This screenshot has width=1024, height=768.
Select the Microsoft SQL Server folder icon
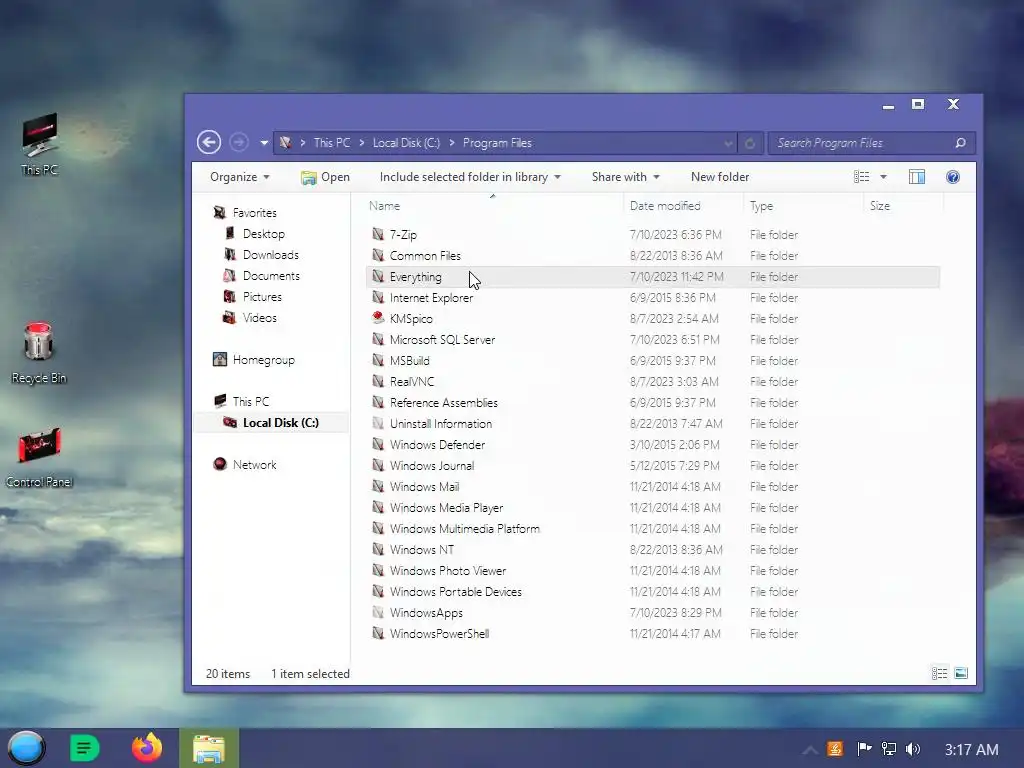pos(378,339)
